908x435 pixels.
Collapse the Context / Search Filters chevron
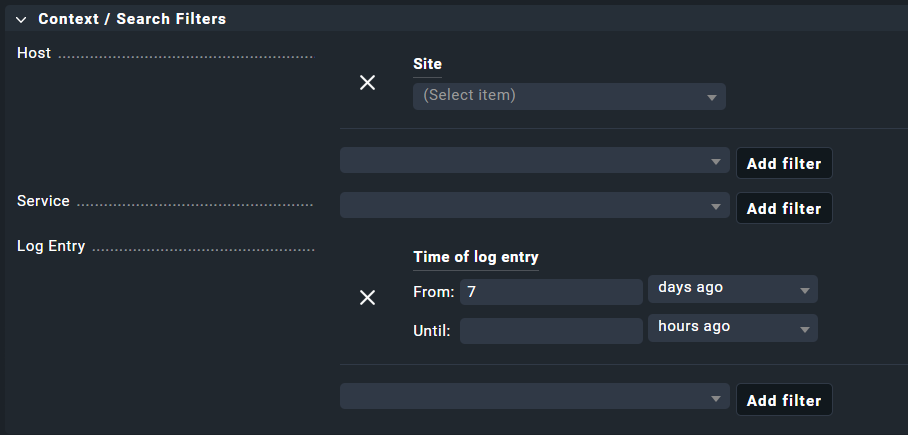21,19
